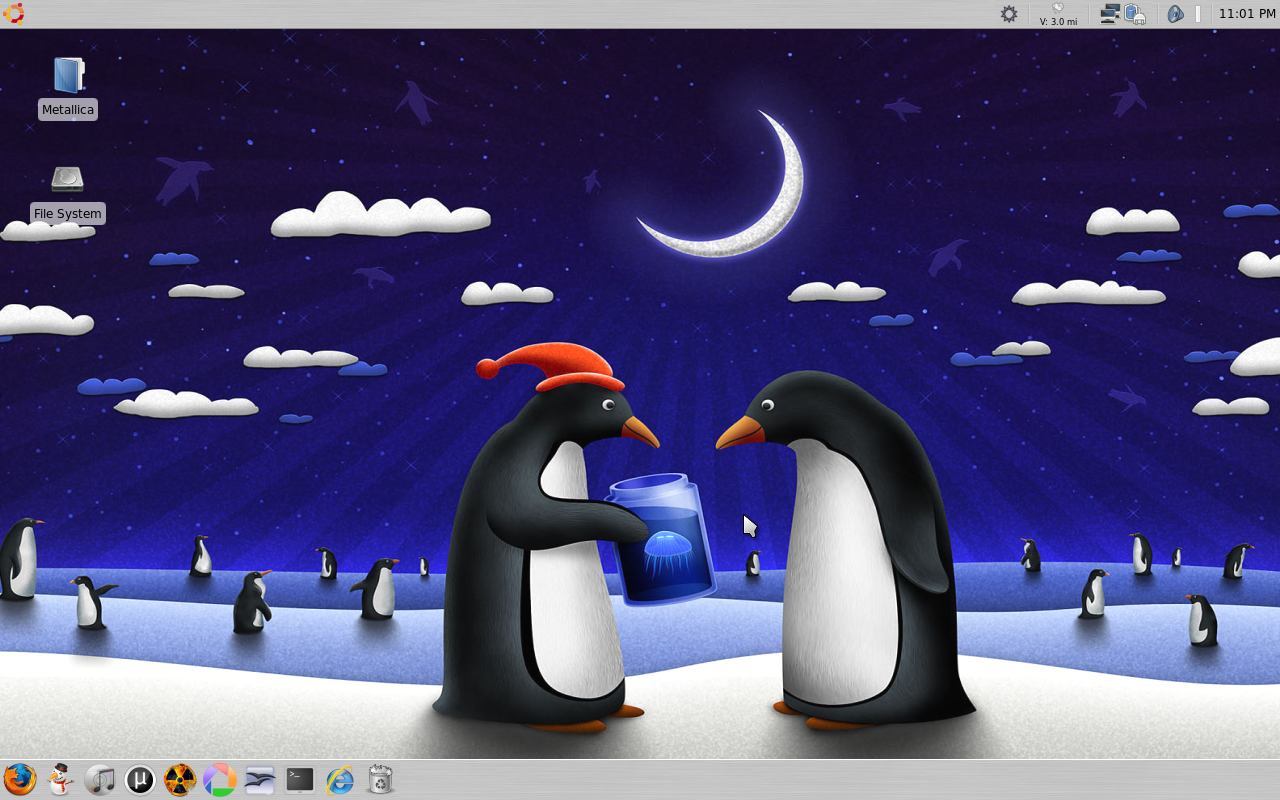Open the Terminal launcher

coord(300,779)
